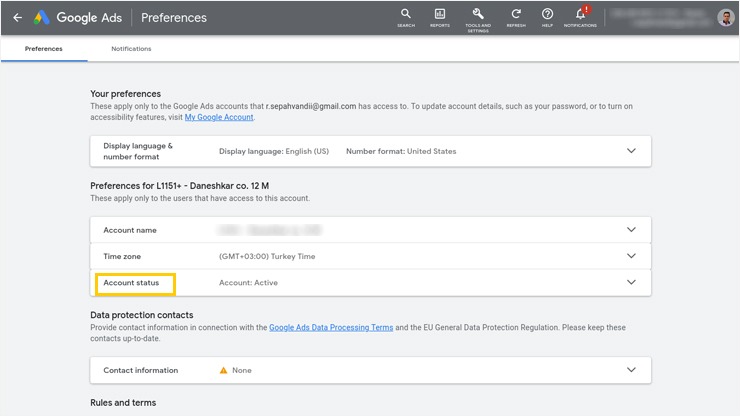Click the back arrow in header

tap(17, 18)
